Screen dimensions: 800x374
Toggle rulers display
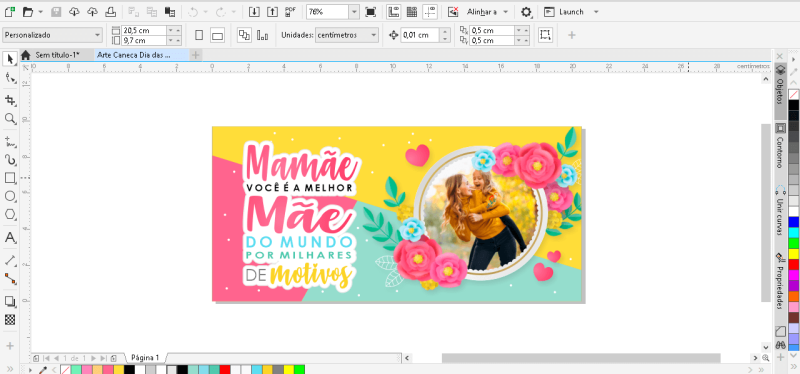pyautogui.click(x=393, y=11)
